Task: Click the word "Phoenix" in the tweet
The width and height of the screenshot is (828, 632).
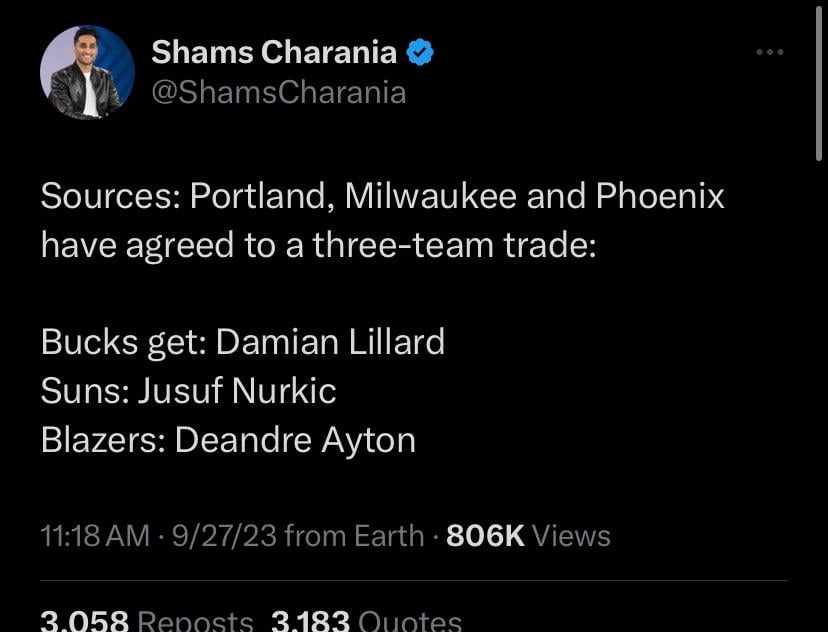Action: pos(660,196)
